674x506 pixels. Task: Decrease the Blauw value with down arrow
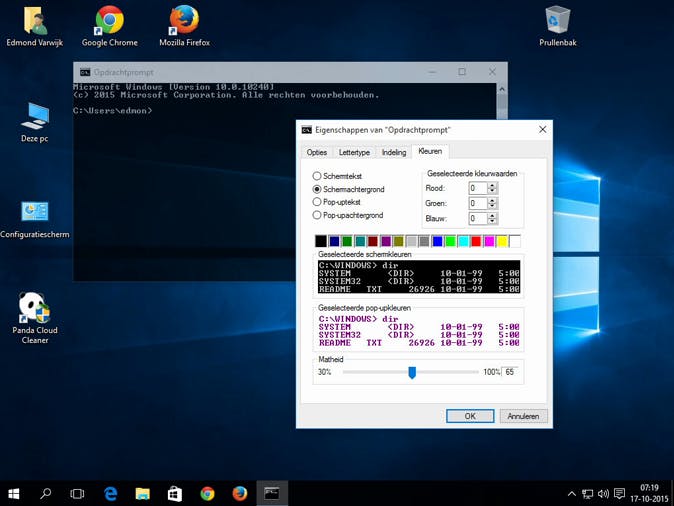coord(492,221)
